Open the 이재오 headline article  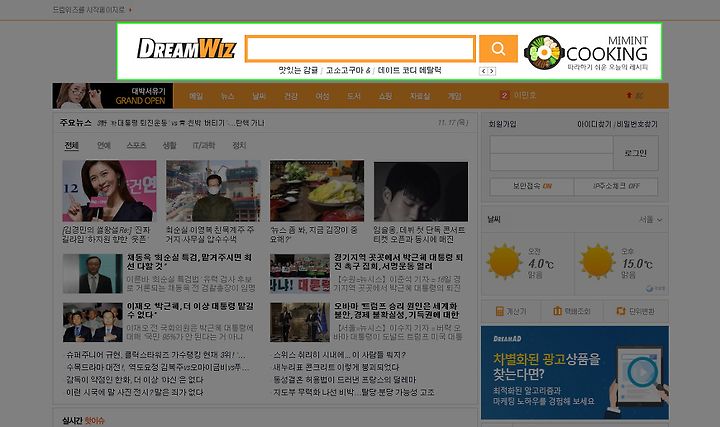click(190, 310)
